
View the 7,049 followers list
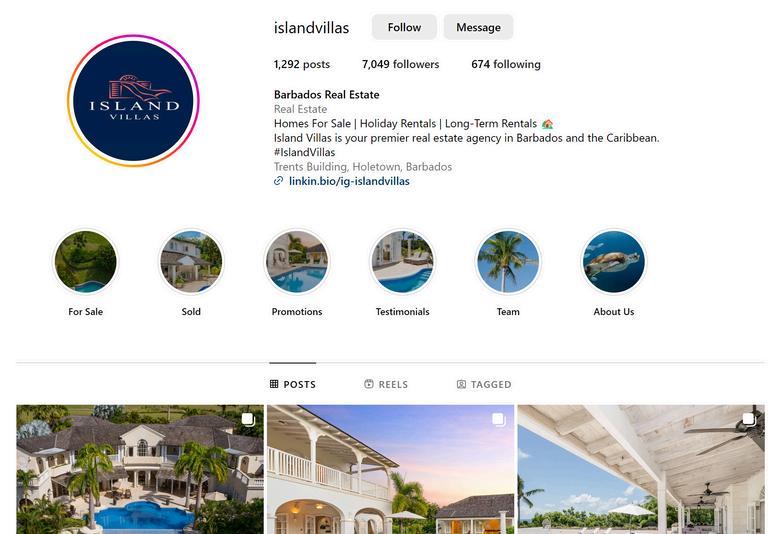pyautogui.click(x=400, y=64)
